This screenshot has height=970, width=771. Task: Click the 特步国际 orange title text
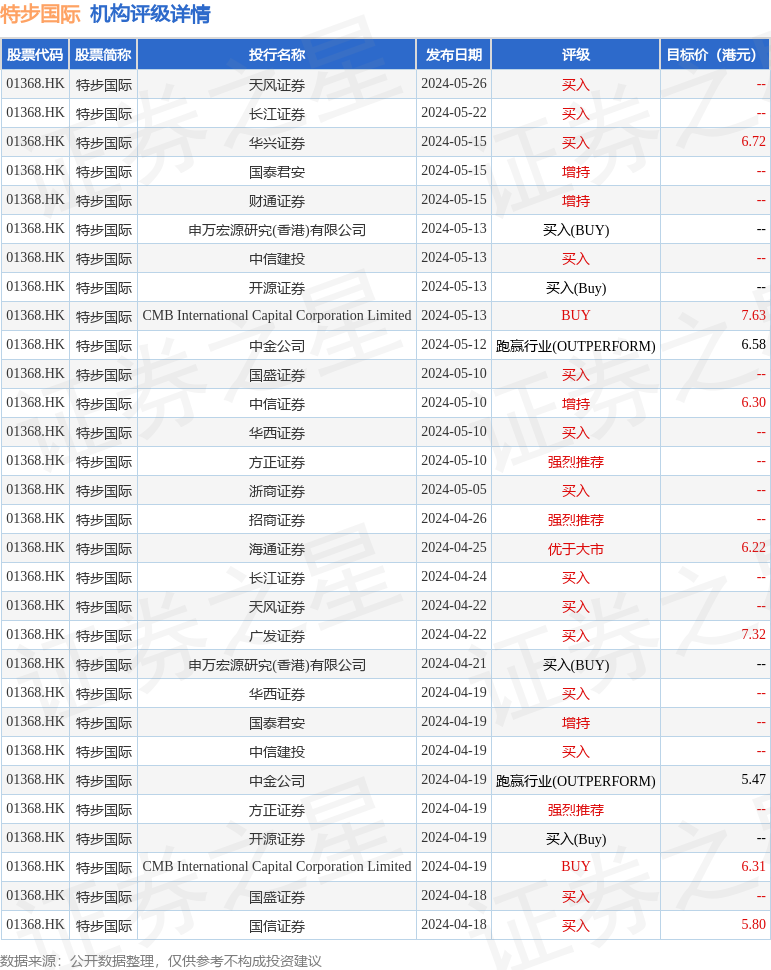click(x=40, y=14)
